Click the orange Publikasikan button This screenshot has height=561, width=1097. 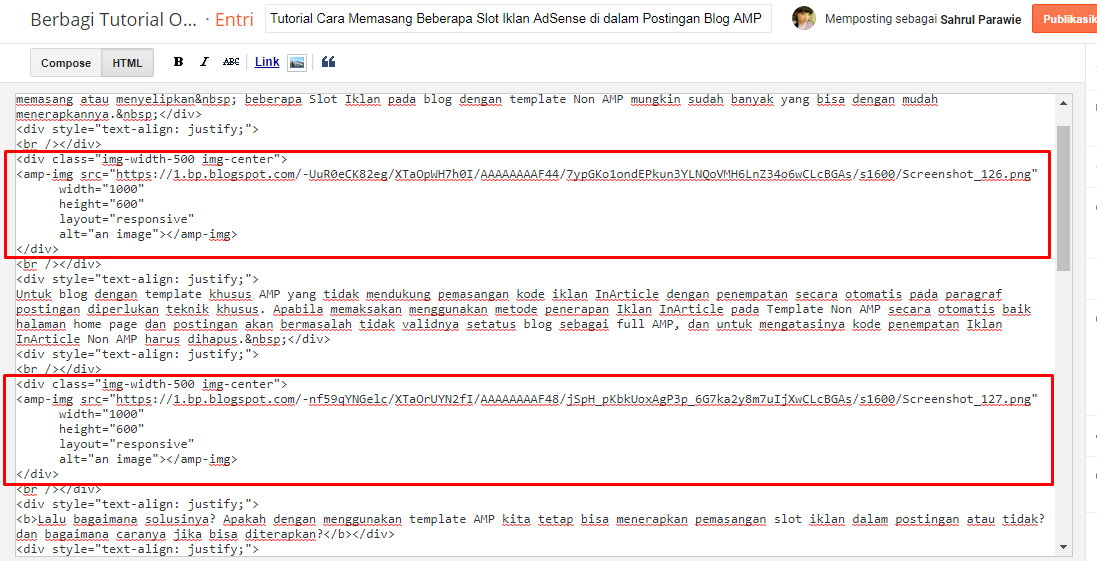pos(1067,19)
